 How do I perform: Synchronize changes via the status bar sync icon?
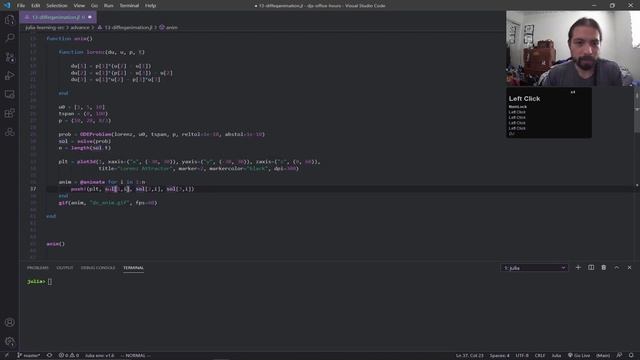(49, 356)
